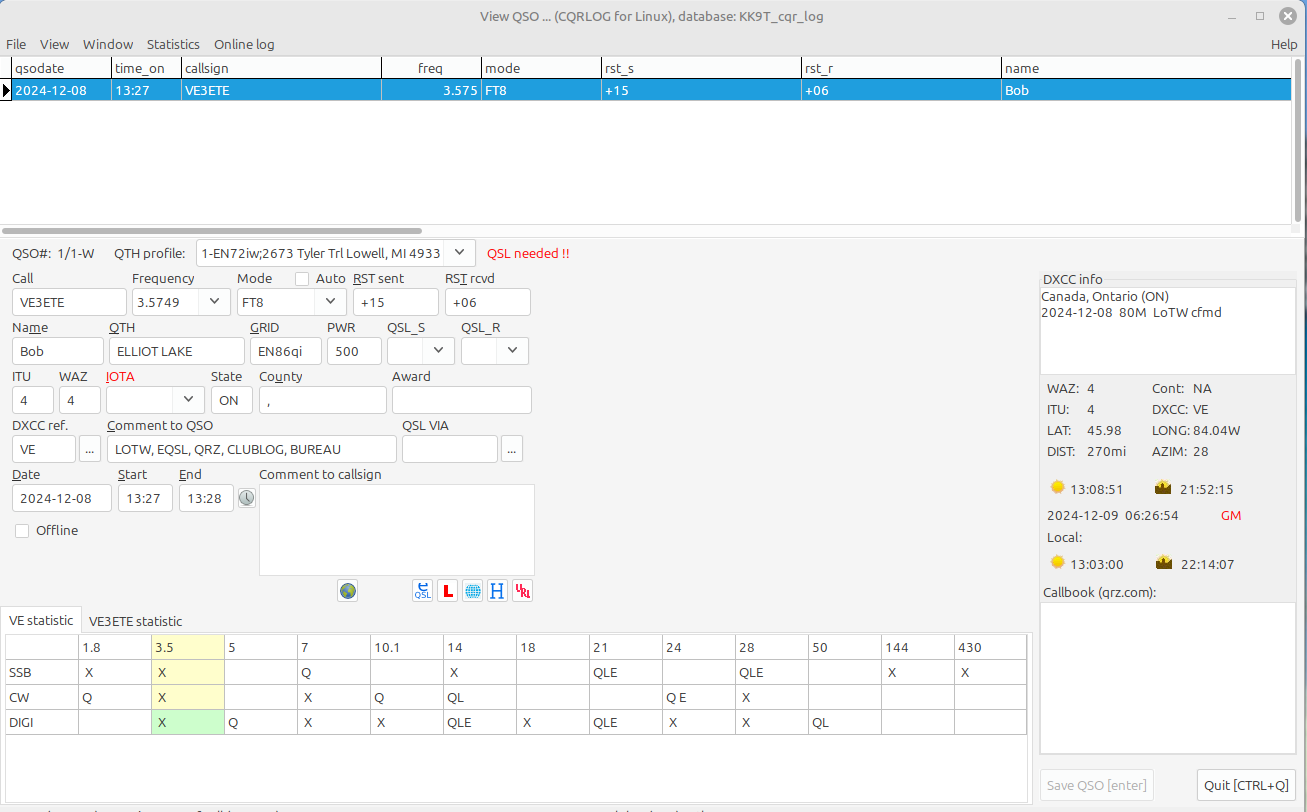
Task: Click the Callbook (qrz.com) text box
Action: tap(1168, 677)
